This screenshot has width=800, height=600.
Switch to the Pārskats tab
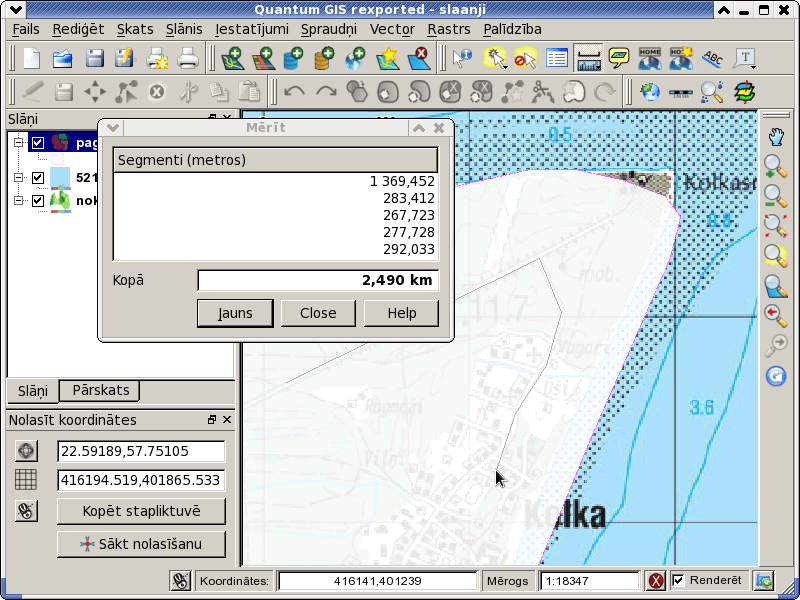click(x=101, y=390)
